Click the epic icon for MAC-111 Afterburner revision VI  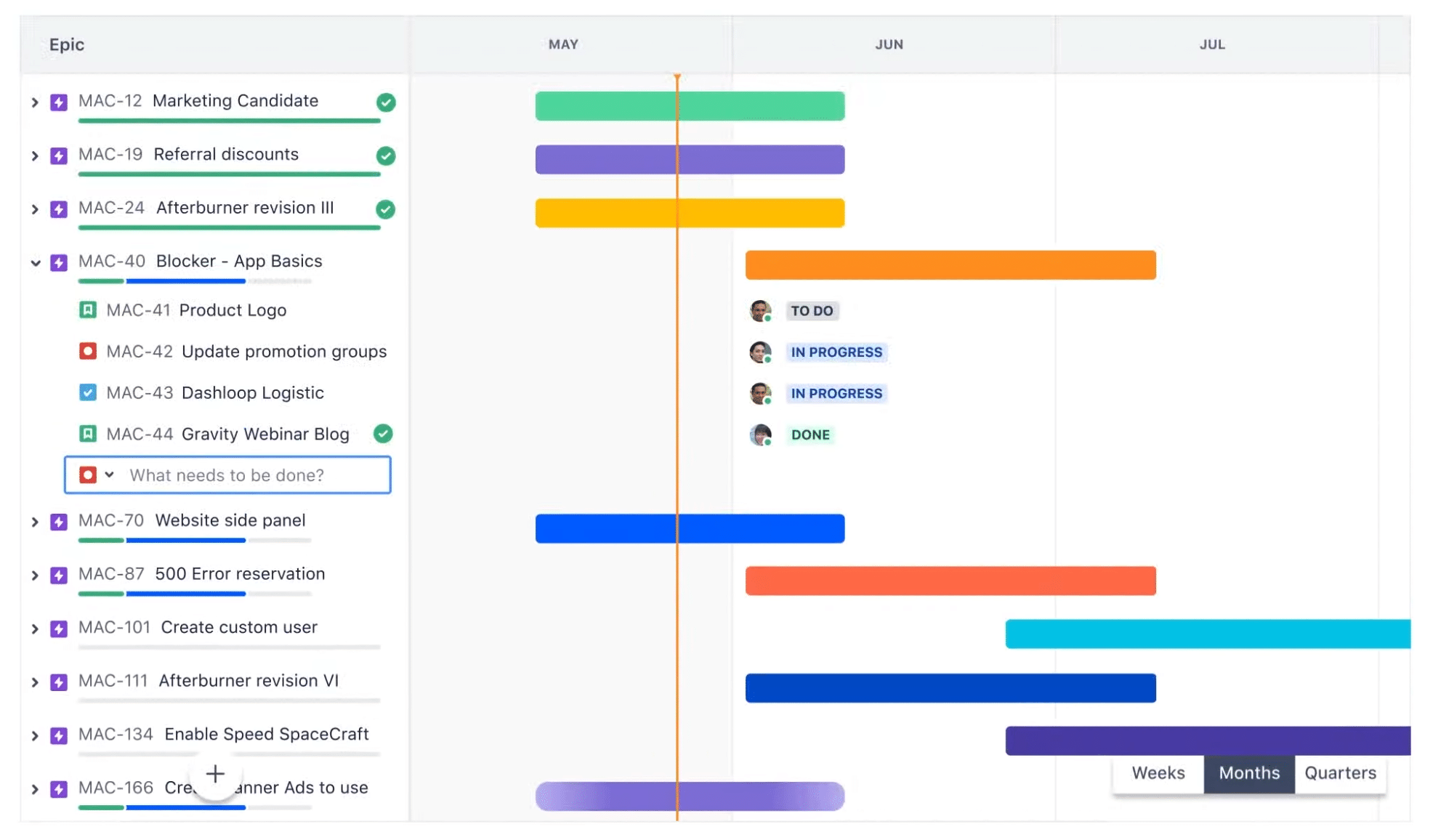59,682
